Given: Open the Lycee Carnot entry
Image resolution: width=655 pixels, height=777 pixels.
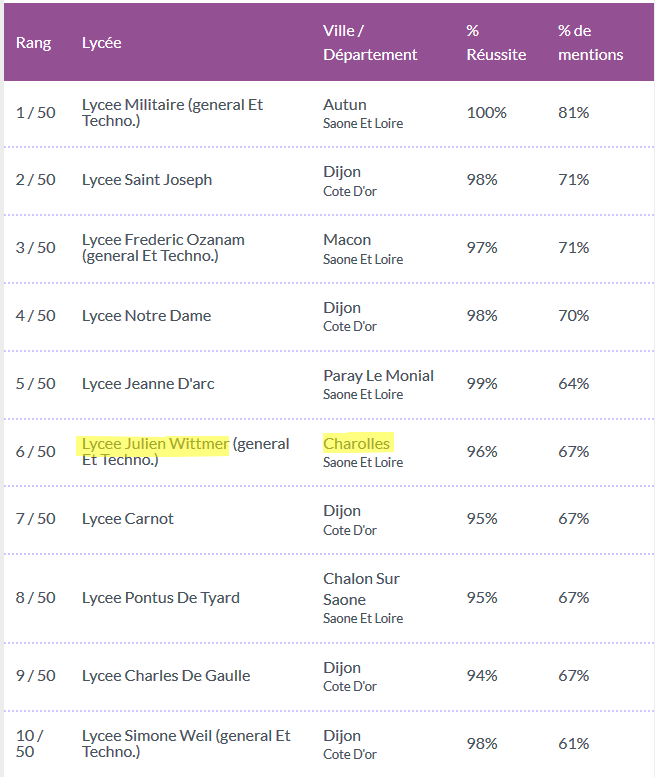Looking at the screenshot, I should point(127,518).
